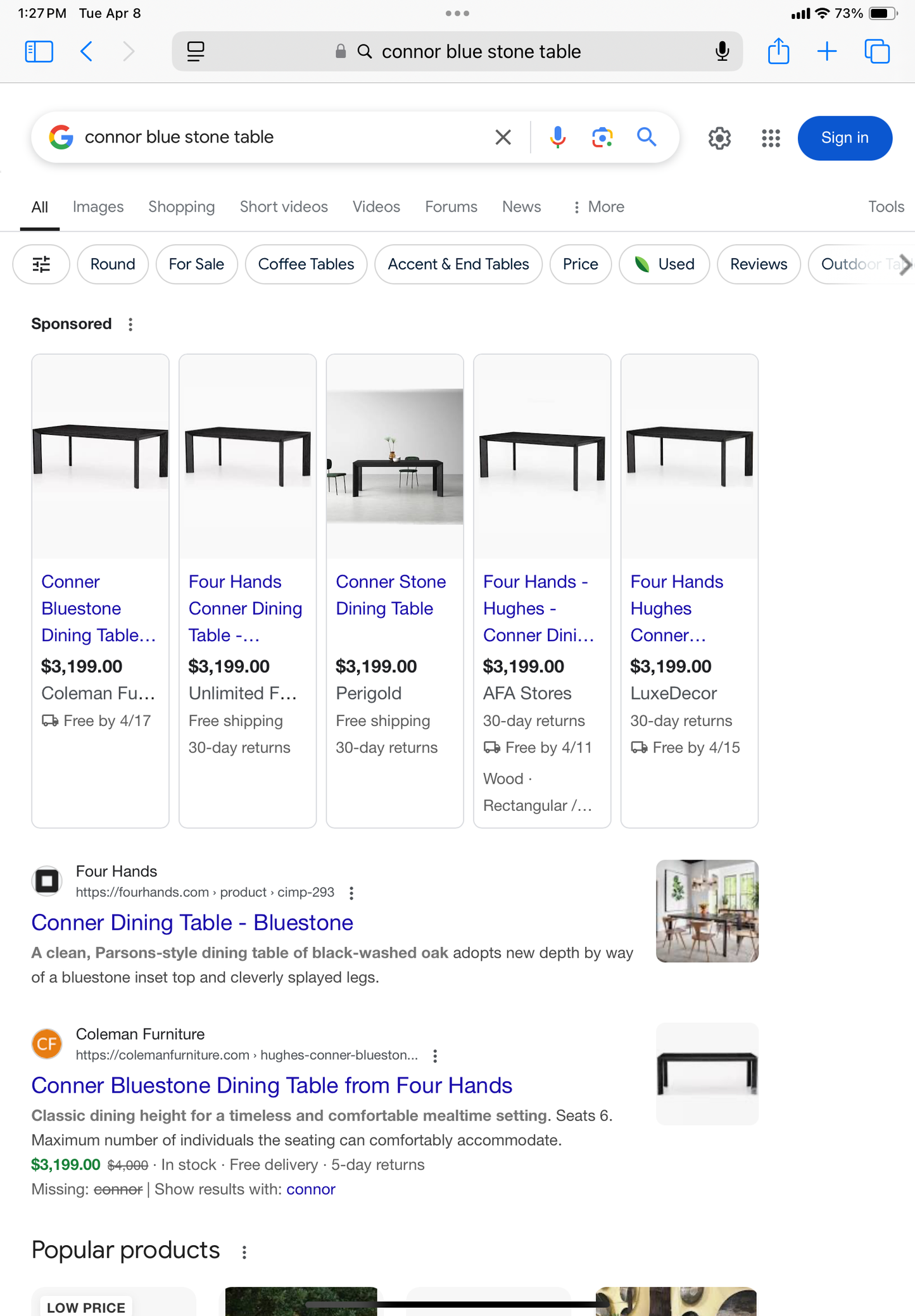Viewport: 915px width, 1316px height.
Task: Expand the More search categories menu
Action: pyautogui.click(x=598, y=207)
